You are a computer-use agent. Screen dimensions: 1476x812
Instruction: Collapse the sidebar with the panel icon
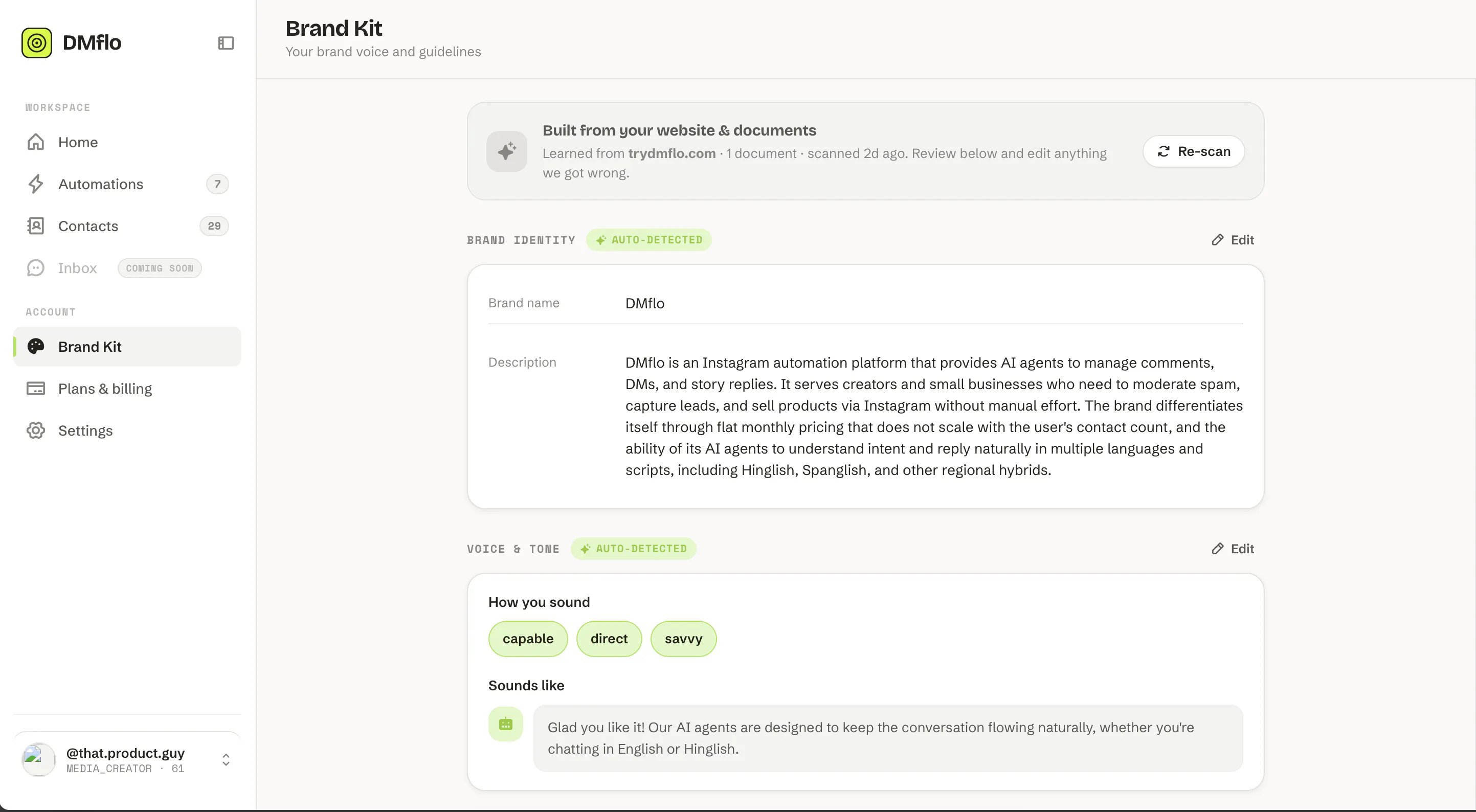click(x=226, y=43)
